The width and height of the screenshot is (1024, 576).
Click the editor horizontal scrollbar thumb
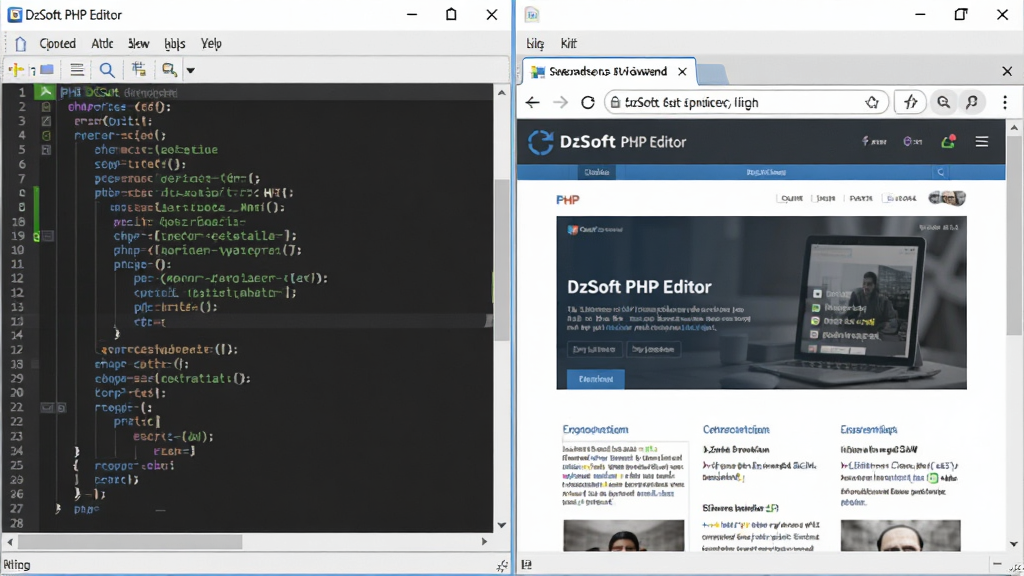pyautogui.click(x=130, y=541)
